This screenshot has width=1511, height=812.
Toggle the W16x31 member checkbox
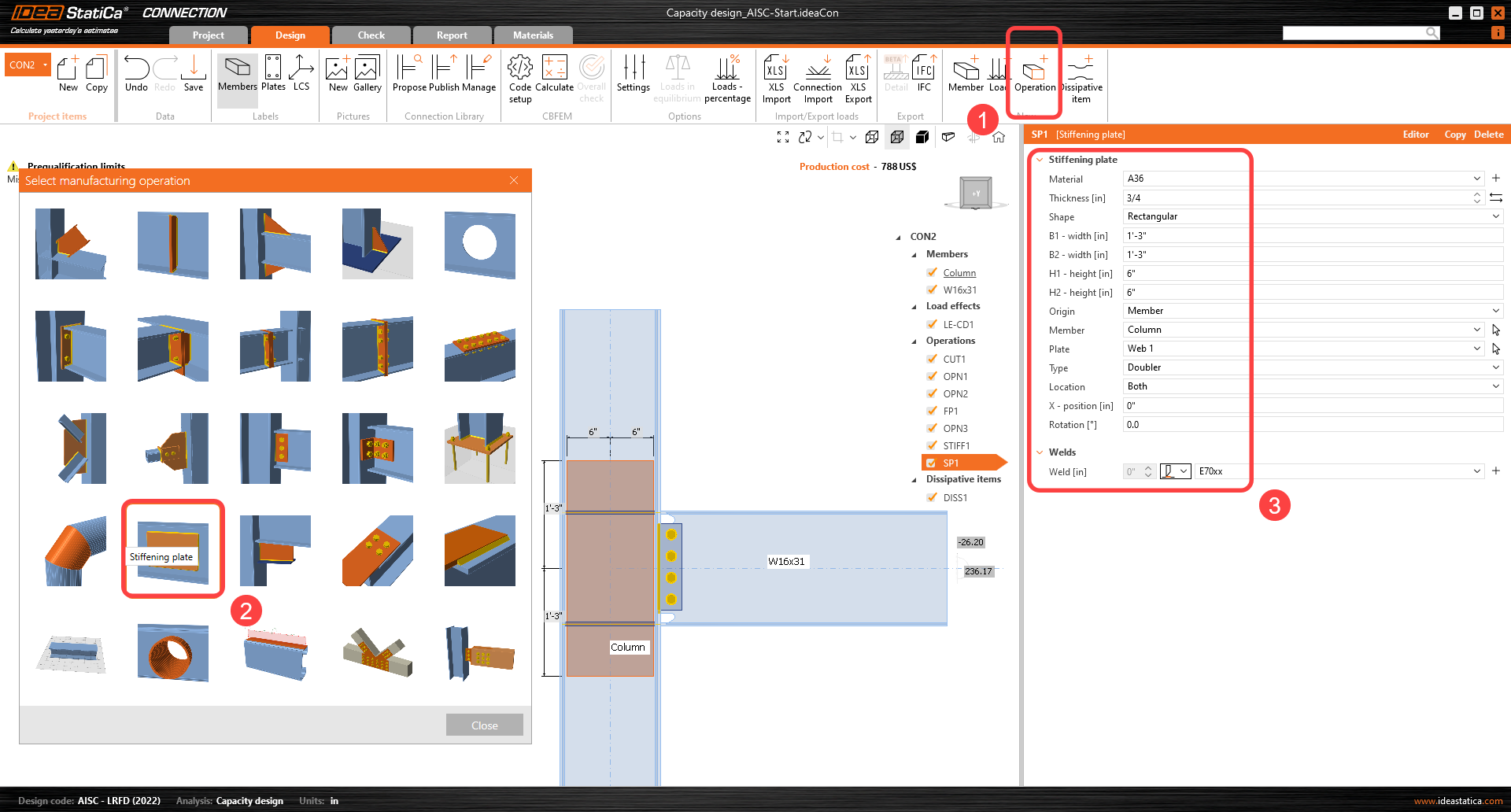933,290
